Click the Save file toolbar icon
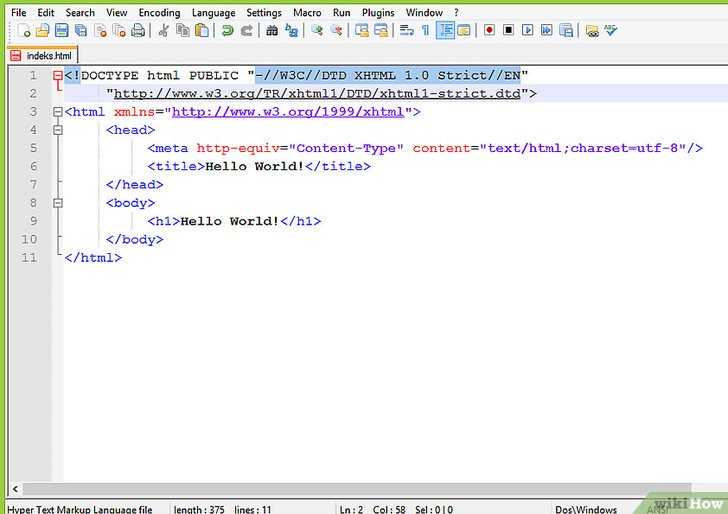Image resolution: width=728 pixels, height=514 pixels. pos(61,31)
